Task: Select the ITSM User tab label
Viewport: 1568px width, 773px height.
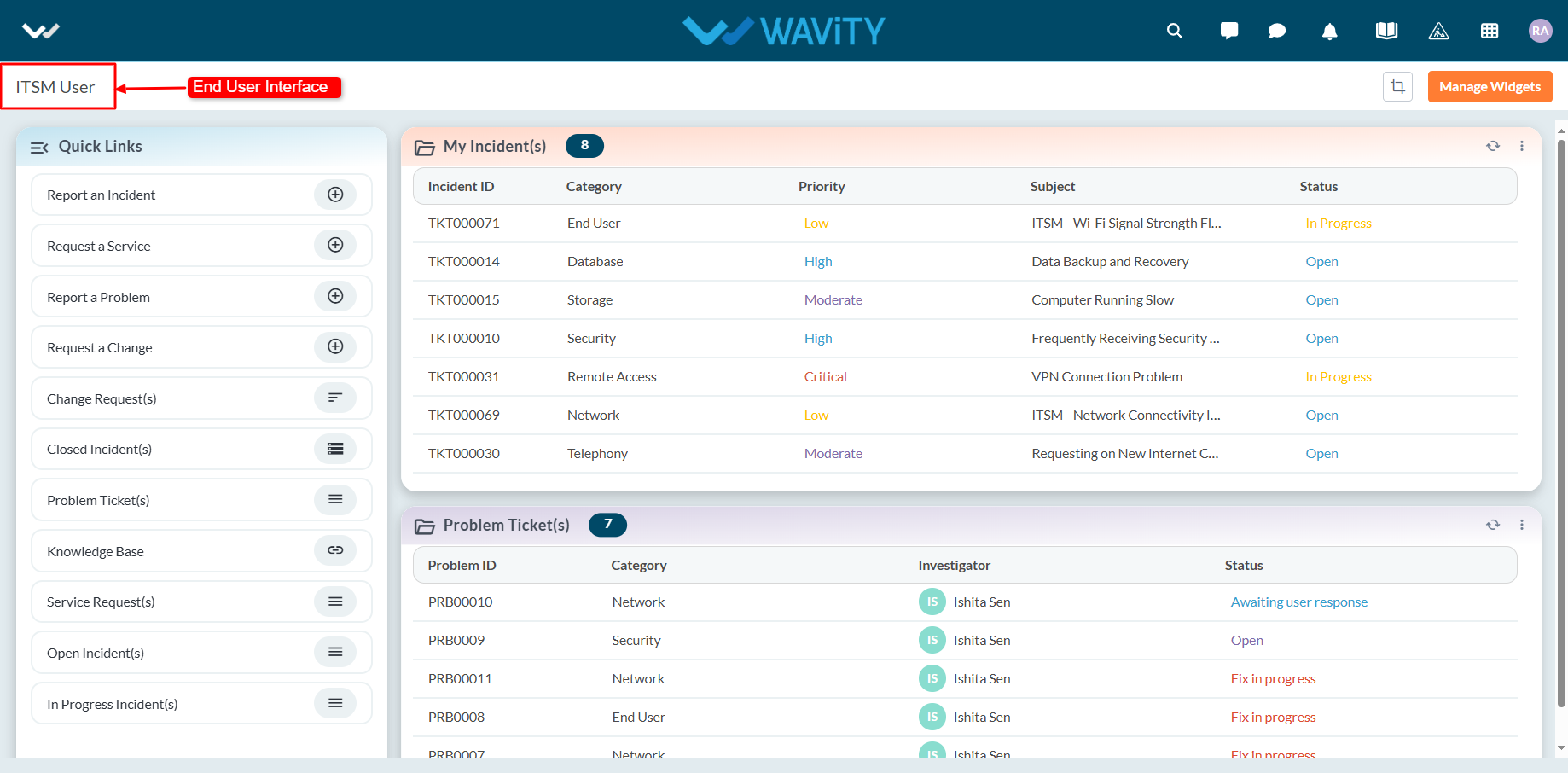Action: click(x=55, y=87)
